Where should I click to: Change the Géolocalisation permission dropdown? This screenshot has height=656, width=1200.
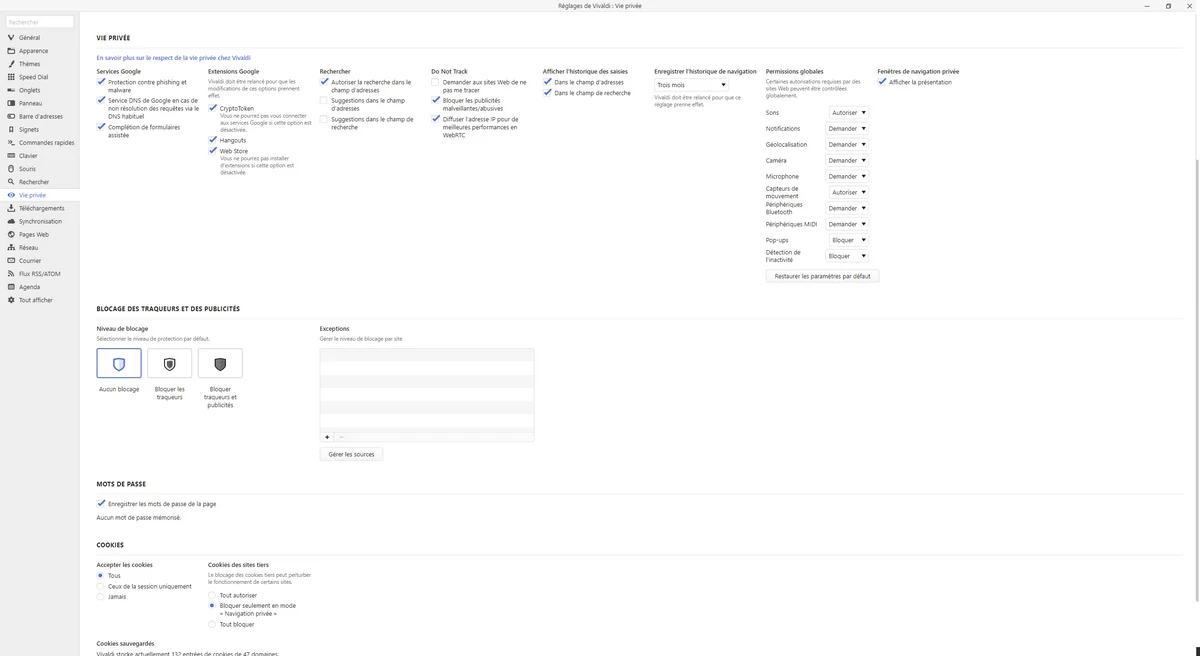[x=847, y=145]
